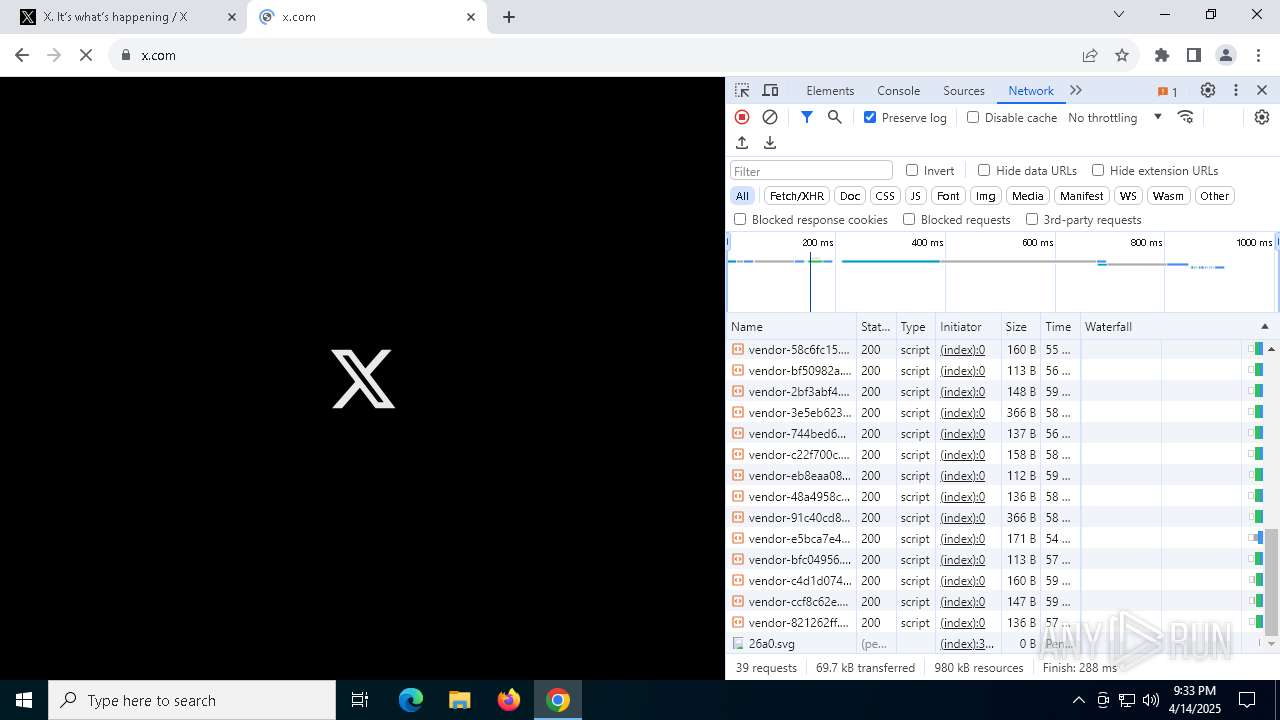Image resolution: width=1280 pixels, height=720 pixels.
Task: Click the Network filter text input
Action: [811, 171]
